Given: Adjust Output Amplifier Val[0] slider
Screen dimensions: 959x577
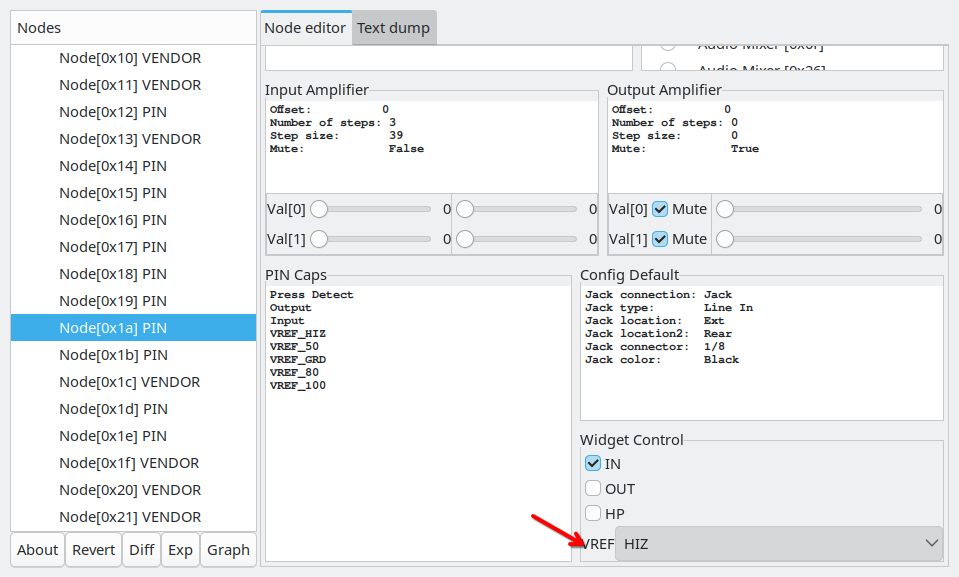Looking at the screenshot, I should point(819,209).
